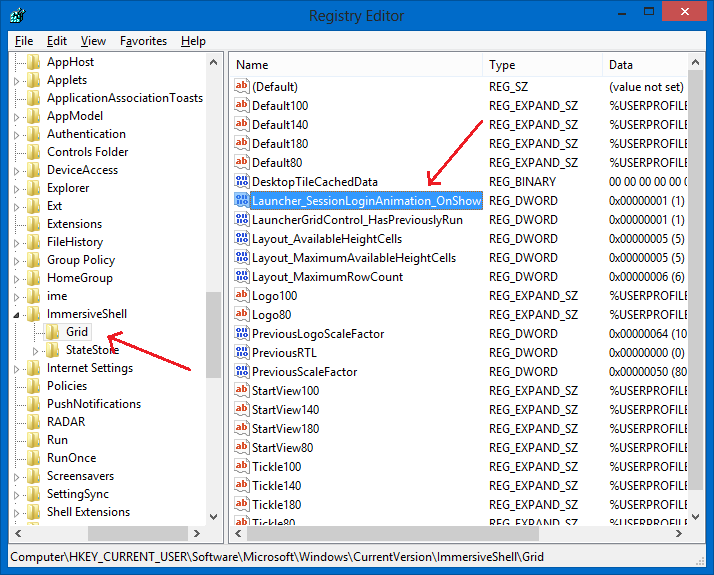Click the tree pane vertical scrollbar thumb

[214, 335]
